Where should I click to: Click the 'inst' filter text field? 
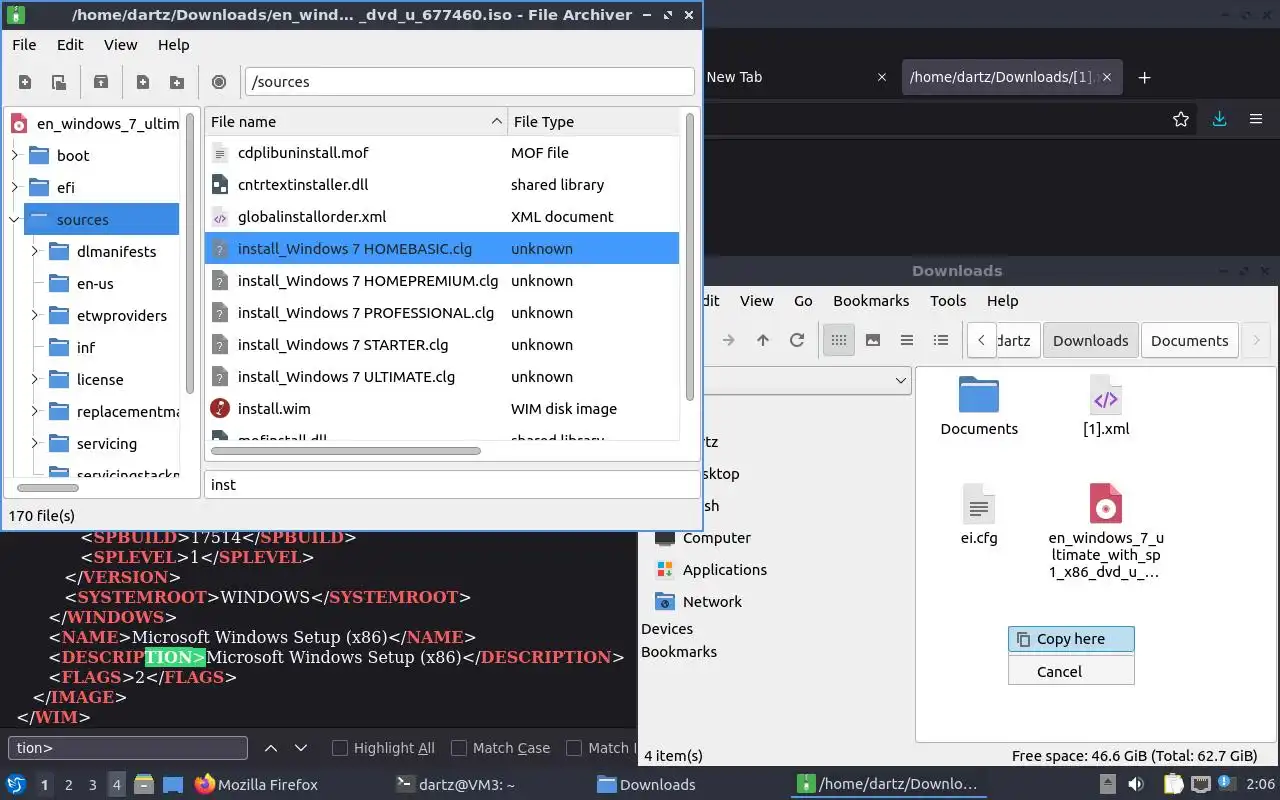[452, 484]
